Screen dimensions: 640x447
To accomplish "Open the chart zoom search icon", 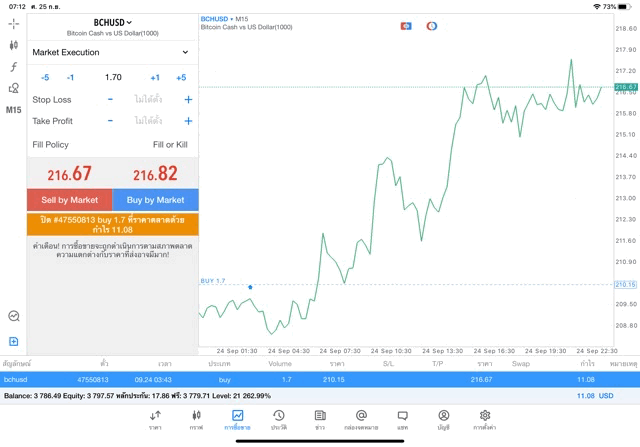I will tap(13, 316).
